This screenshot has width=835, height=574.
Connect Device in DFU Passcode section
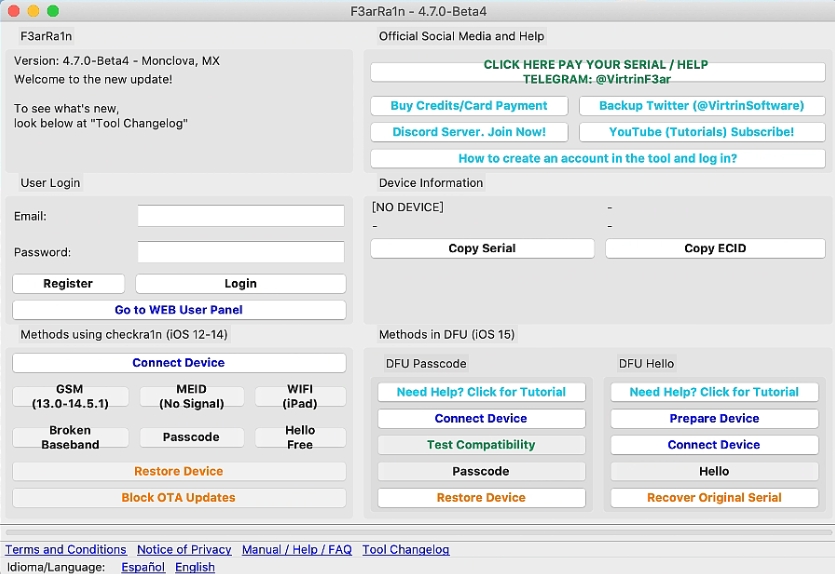click(481, 419)
